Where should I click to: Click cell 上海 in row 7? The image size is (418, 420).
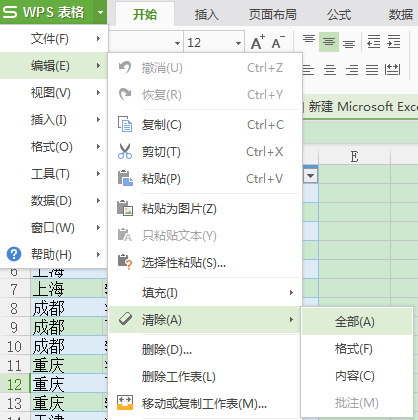coord(68,289)
